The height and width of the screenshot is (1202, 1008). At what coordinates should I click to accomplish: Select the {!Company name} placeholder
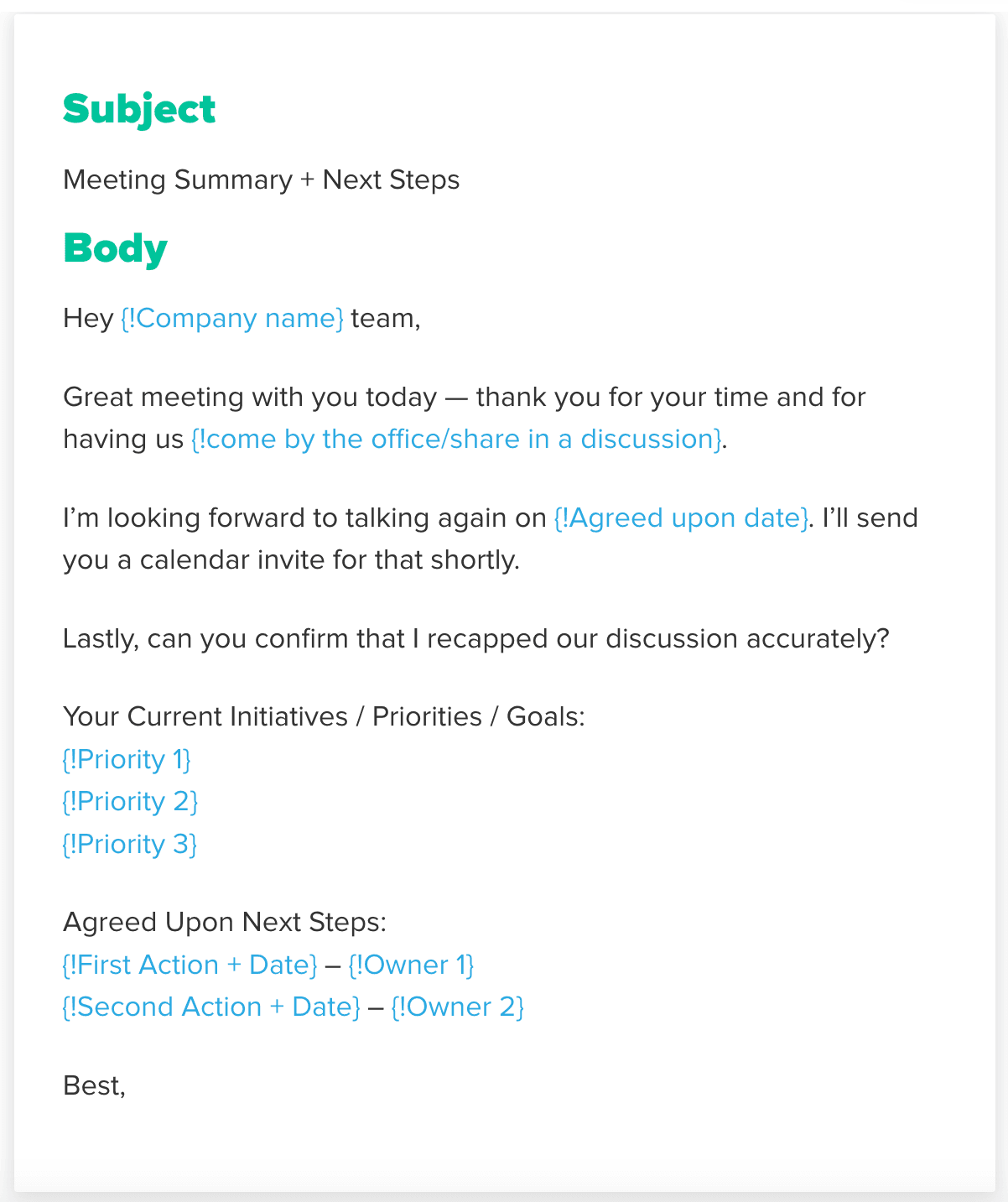click(x=231, y=319)
